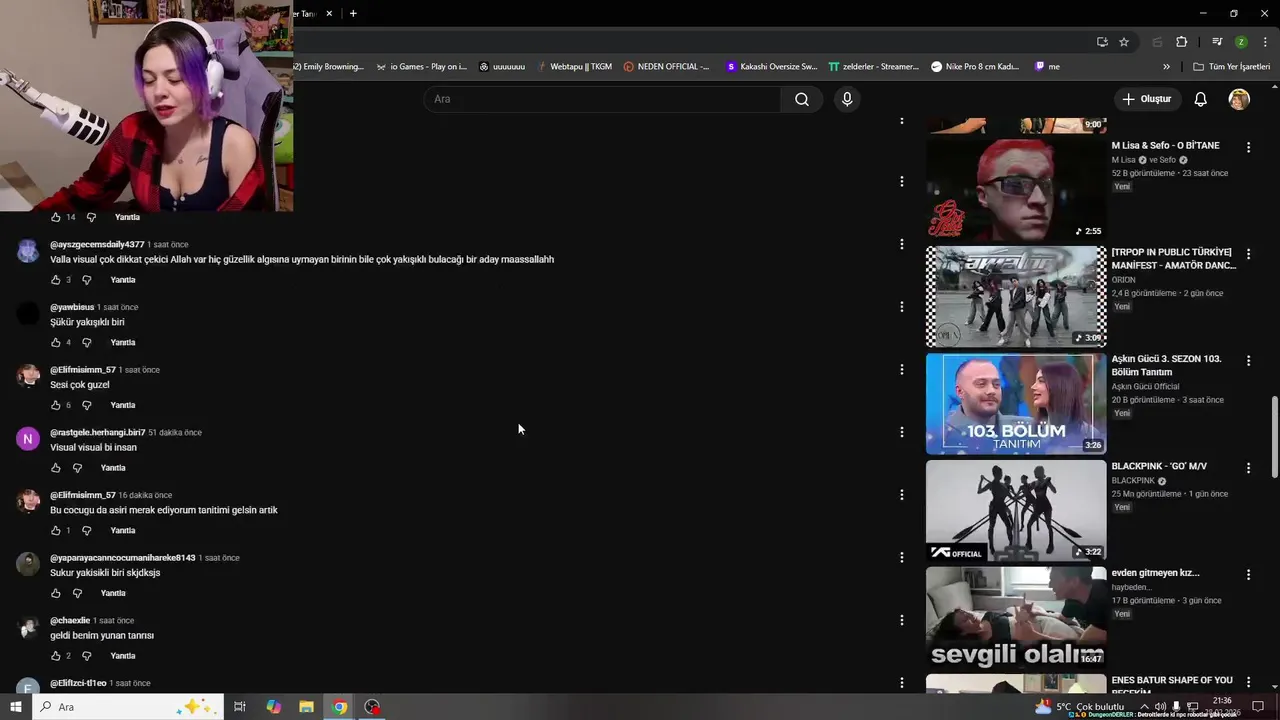Open the NEDEN OFFICIAL bookmark
Screen dimensions: 1280x720
click(x=666, y=67)
